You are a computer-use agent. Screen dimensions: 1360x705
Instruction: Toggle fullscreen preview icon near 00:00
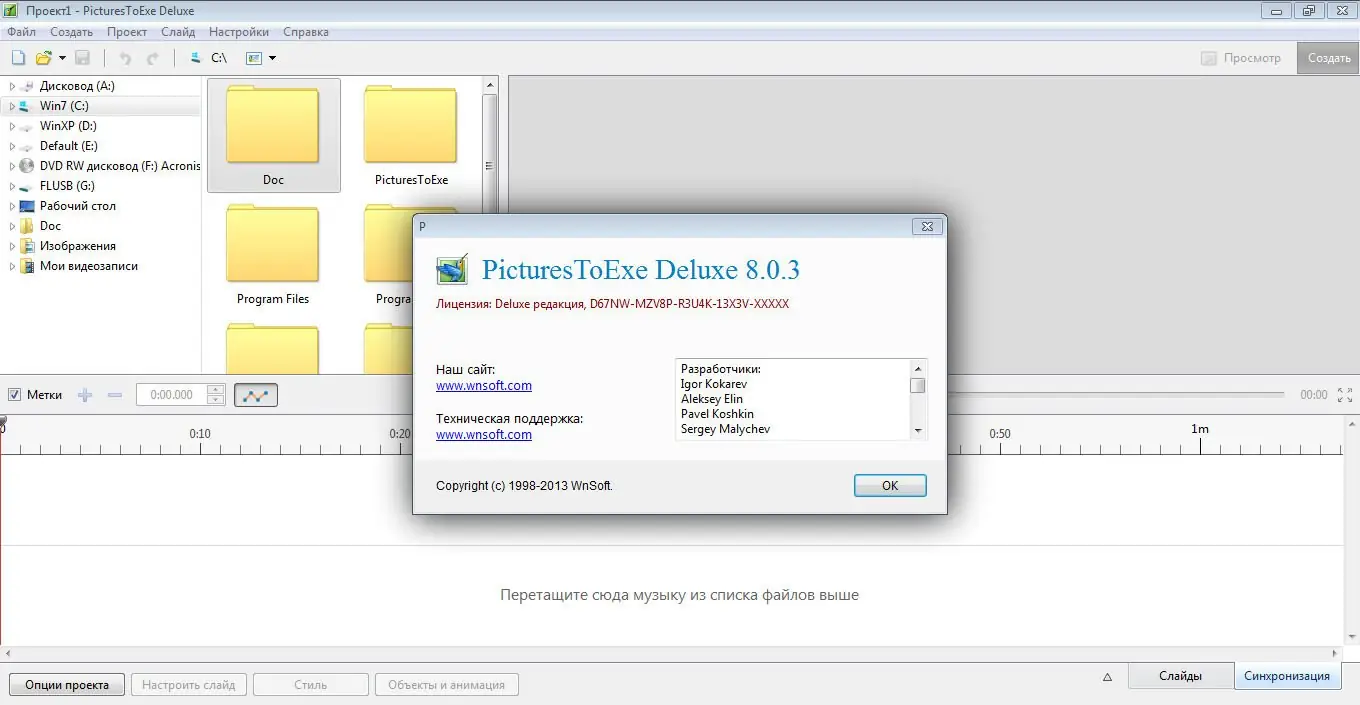(1344, 395)
